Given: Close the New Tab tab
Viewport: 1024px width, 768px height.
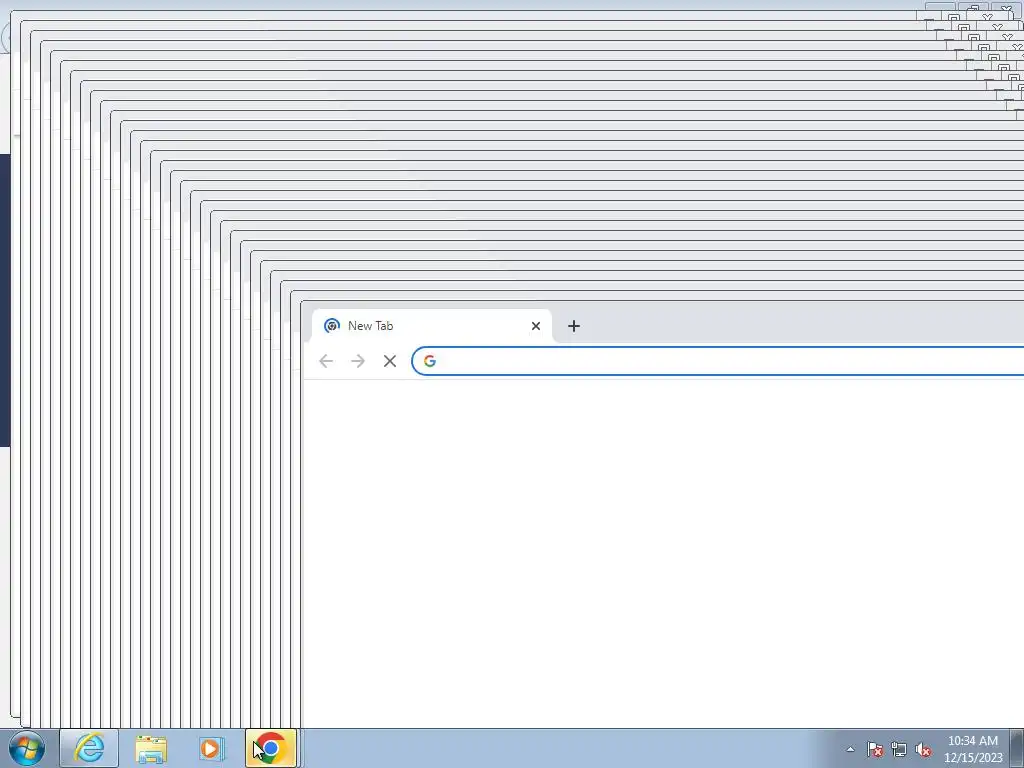Looking at the screenshot, I should point(536,326).
